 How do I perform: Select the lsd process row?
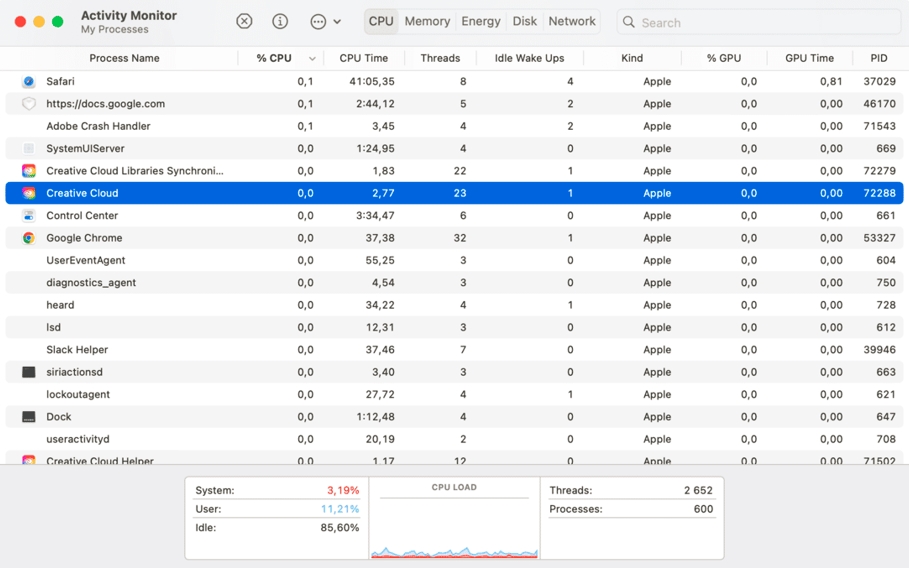(x=454, y=327)
